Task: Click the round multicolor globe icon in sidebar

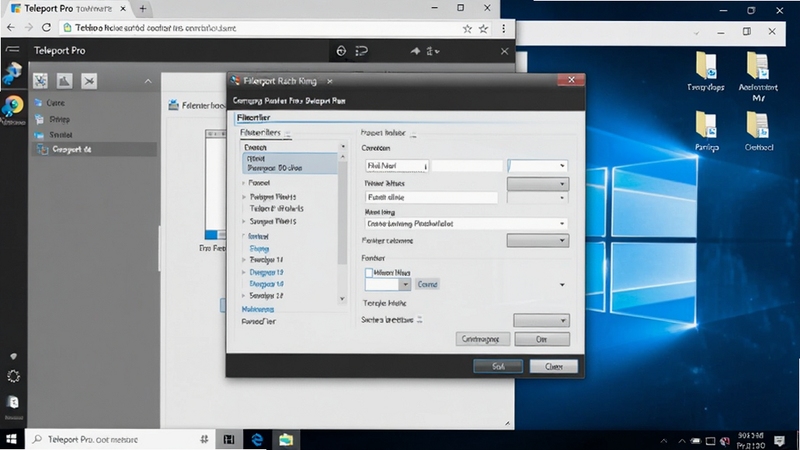Action: click(13, 106)
